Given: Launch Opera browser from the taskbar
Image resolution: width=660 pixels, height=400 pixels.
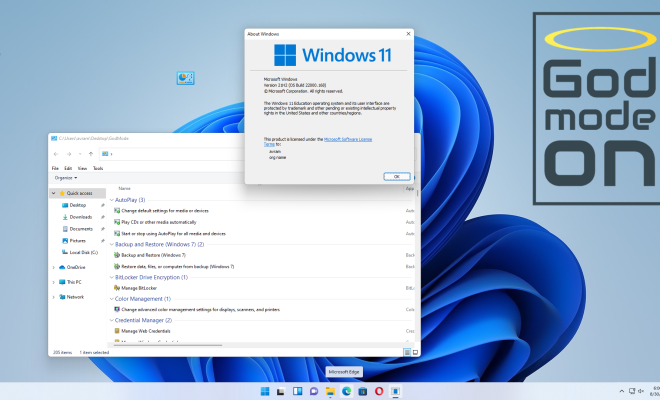Looking at the screenshot, I should coord(379,391).
